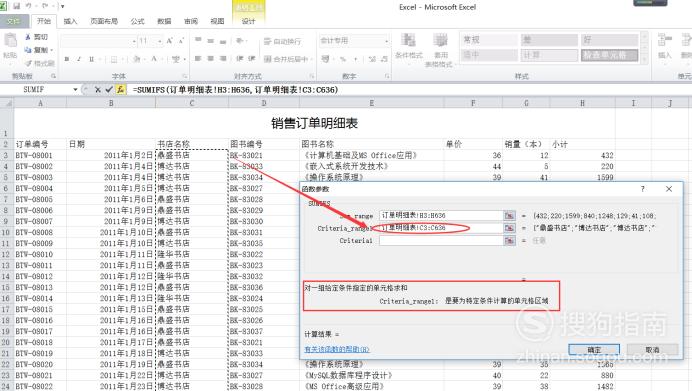This screenshot has width=692, height=391.
Task: Collapse the dialog using Sum_range selector button
Action: click(509, 215)
